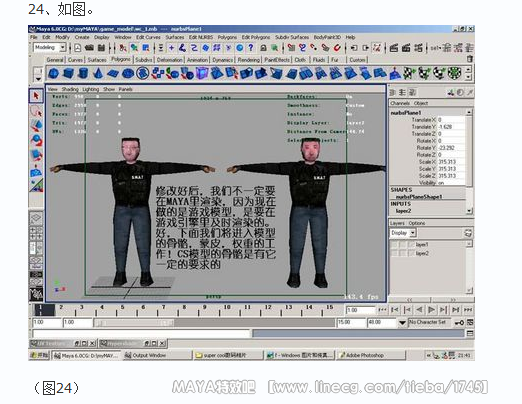Click the key icon beside No Character Set
The width and height of the screenshot is (522, 404).
(459, 323)
